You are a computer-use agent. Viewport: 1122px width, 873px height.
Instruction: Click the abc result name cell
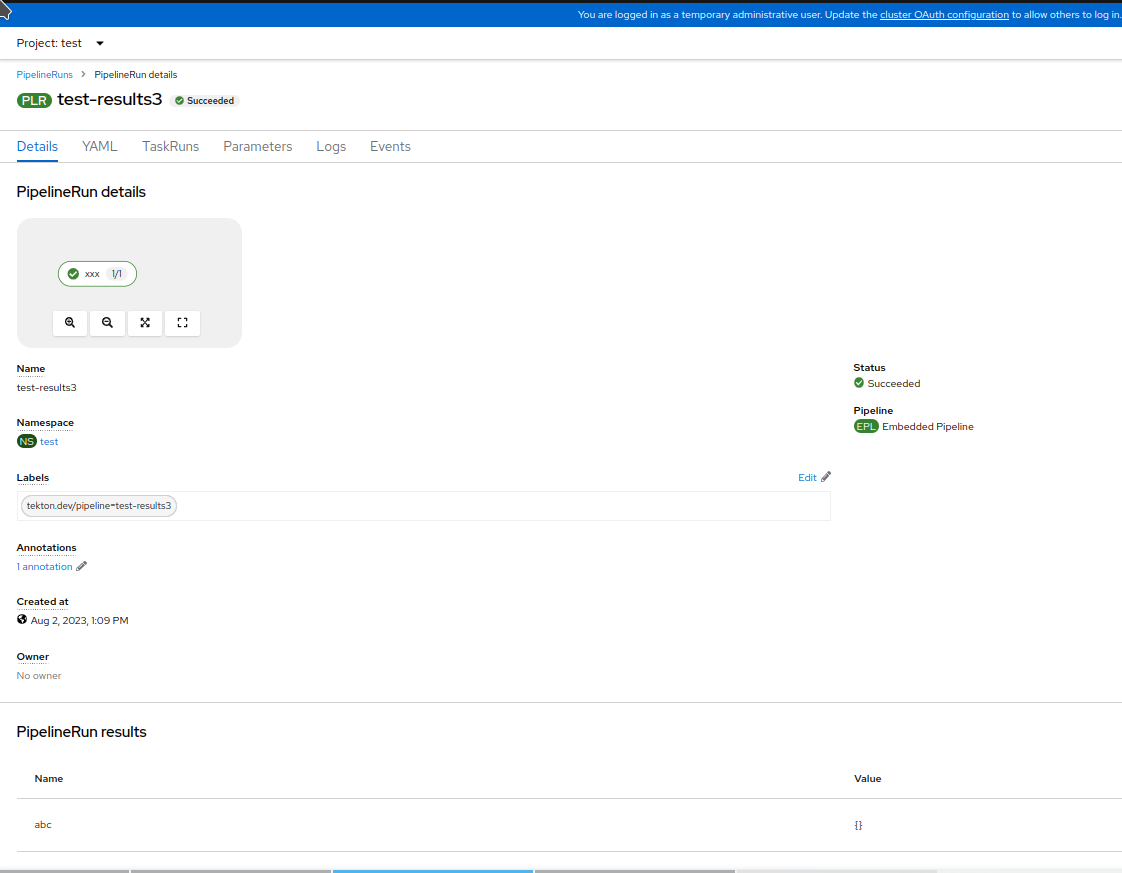pyautogui.click(x=43, y=825)
